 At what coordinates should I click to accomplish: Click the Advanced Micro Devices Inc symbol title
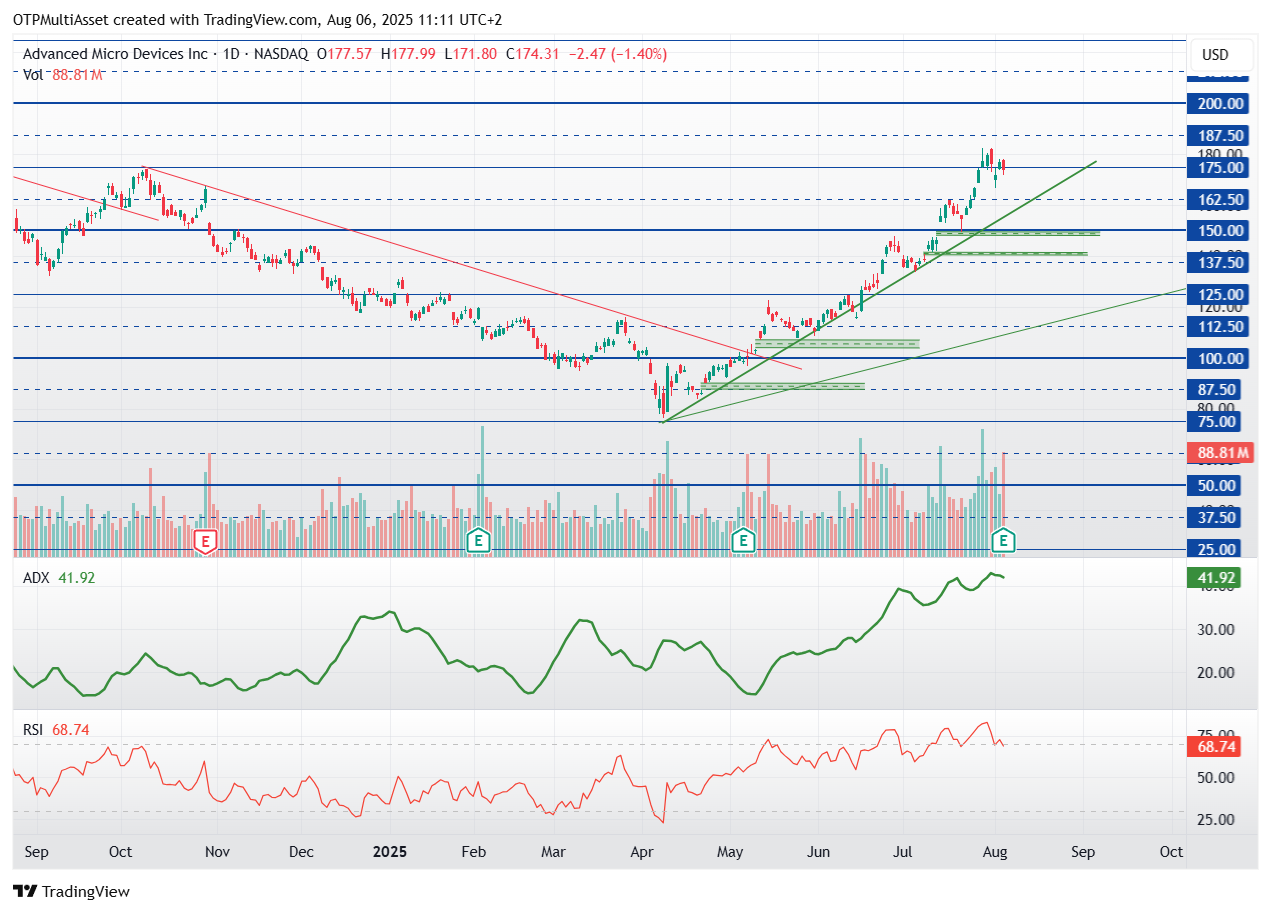click(x=115, y=54)
